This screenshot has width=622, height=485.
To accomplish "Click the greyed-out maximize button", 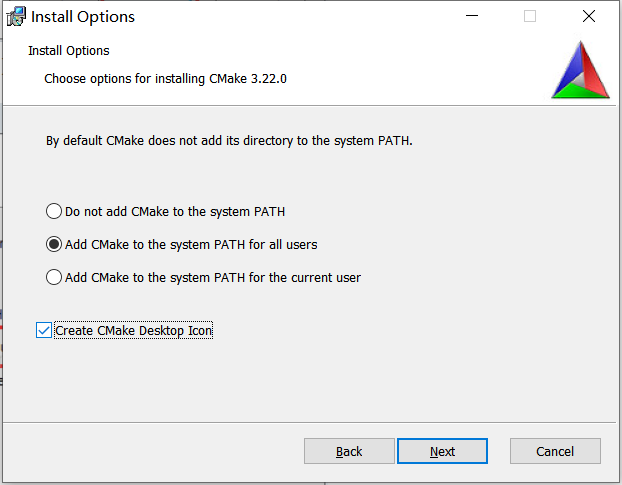I will (530, 17).
